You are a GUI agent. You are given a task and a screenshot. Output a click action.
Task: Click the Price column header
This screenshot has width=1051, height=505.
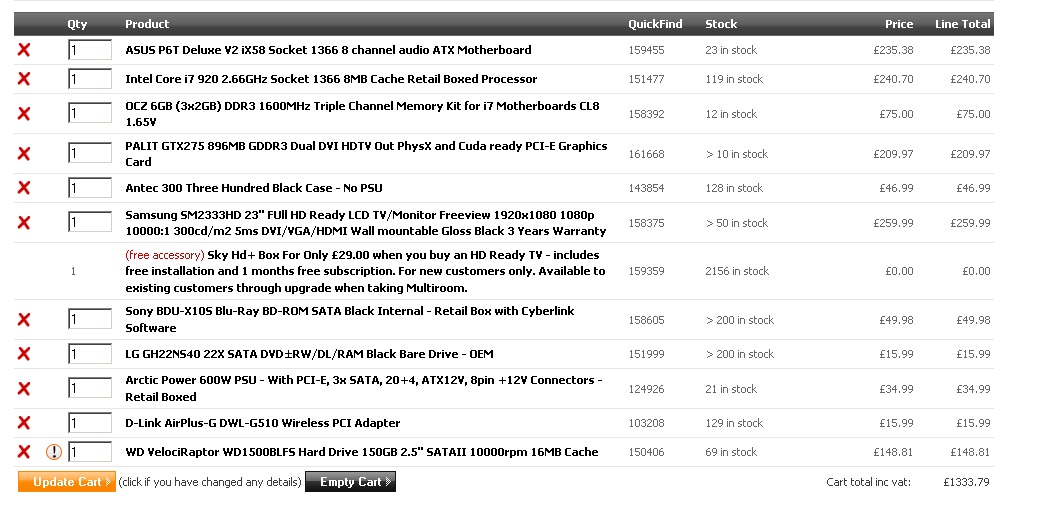[899, 24]
